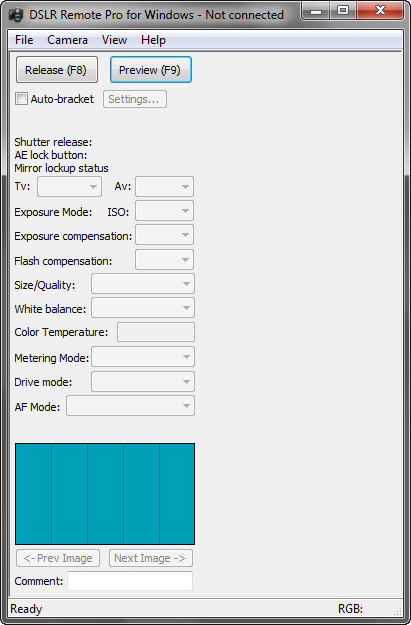Click into the Comment text field
The image size is (411, 625).
(130, 581)
